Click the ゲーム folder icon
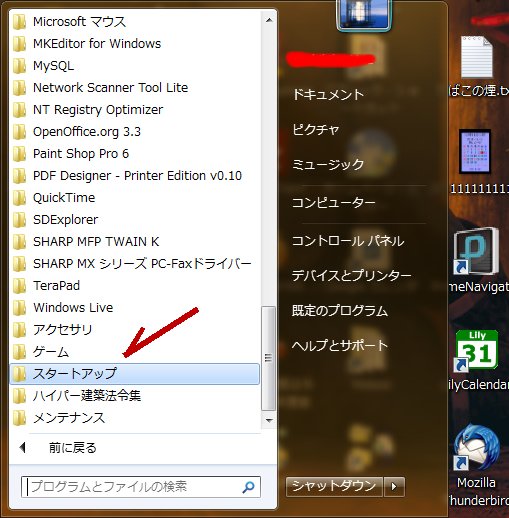Viewport: 509px width, 518px height. point(19,352)
